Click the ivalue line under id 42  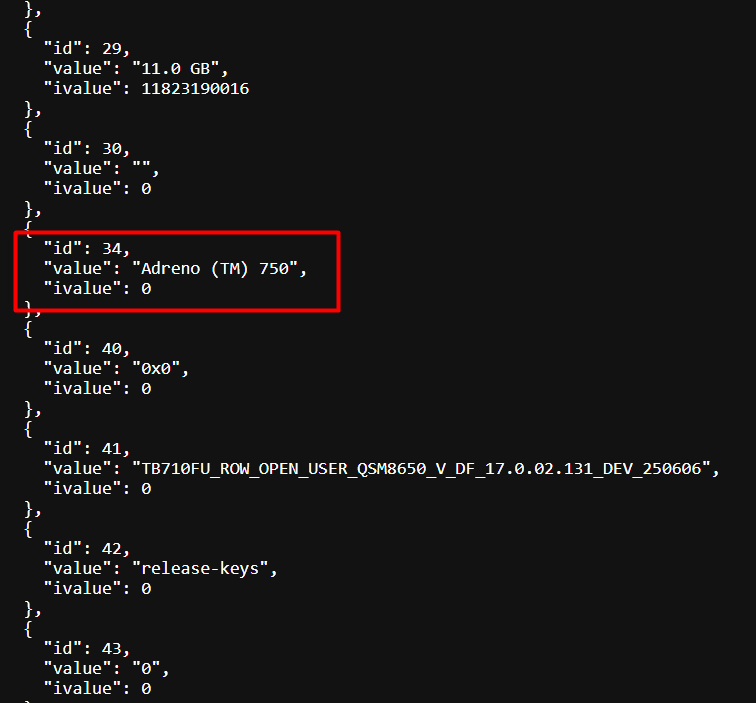click(96, 588)
